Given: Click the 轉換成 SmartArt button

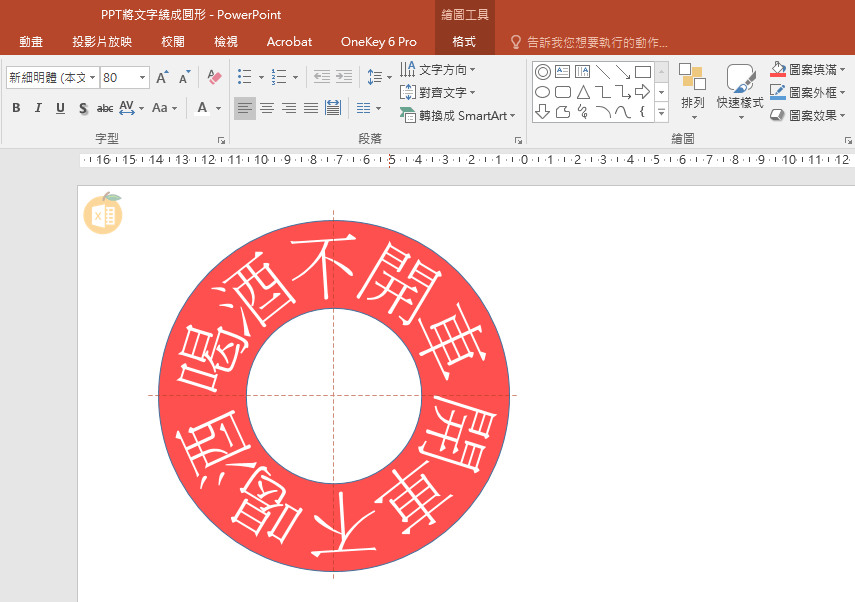Looking at the screenshot, I should [x=458, y=116].
